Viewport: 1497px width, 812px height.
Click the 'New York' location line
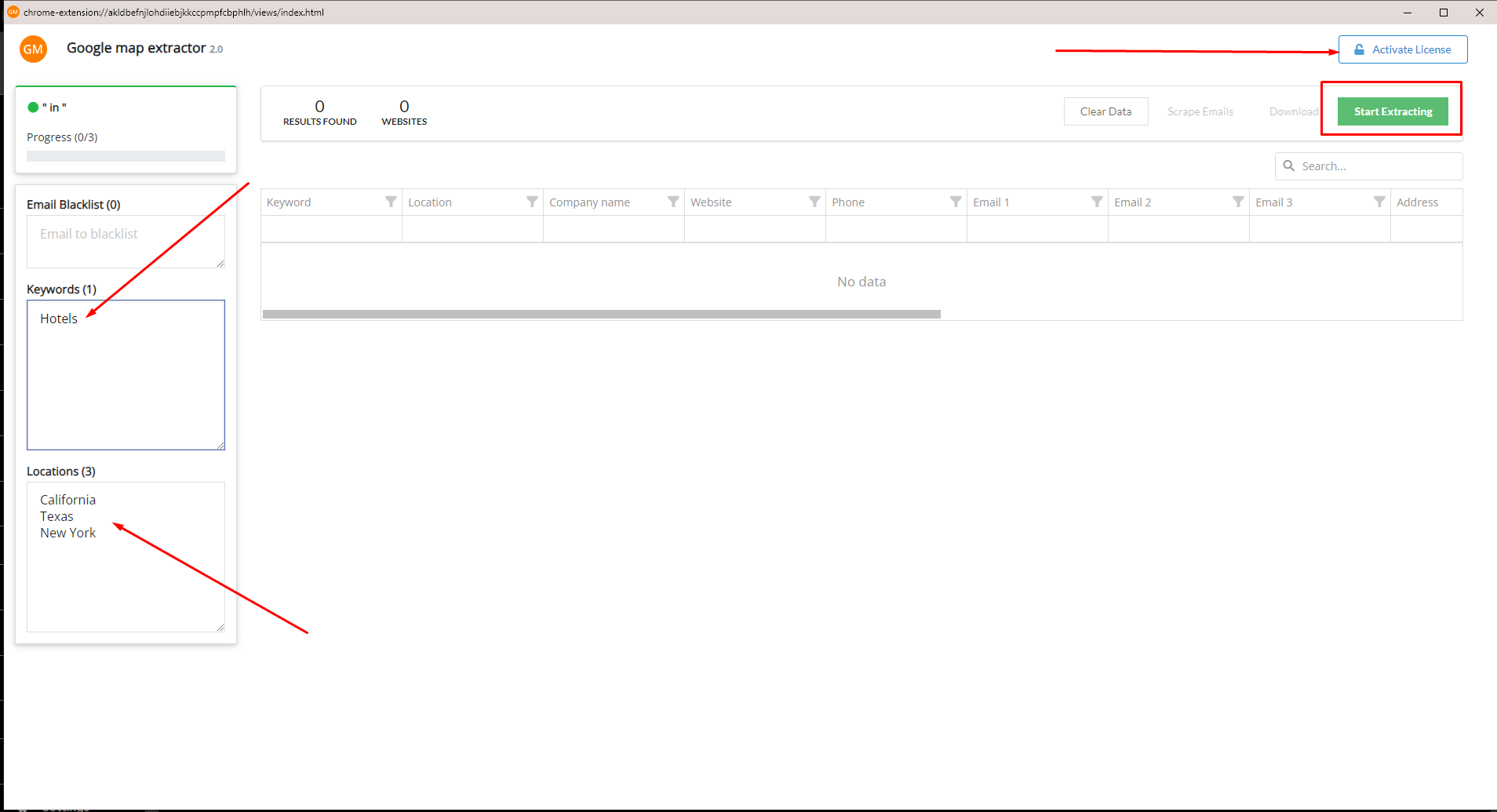tap(68, 533)
